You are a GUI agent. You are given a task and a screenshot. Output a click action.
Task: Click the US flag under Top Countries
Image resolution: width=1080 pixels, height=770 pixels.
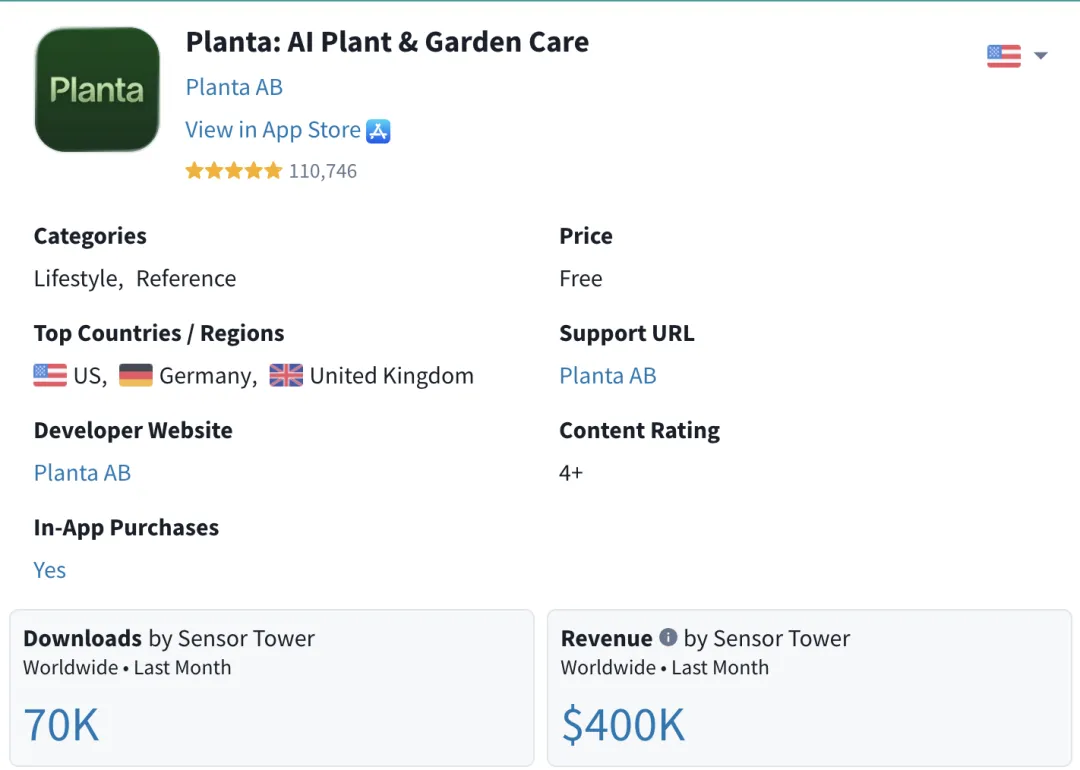pos(50,375)
